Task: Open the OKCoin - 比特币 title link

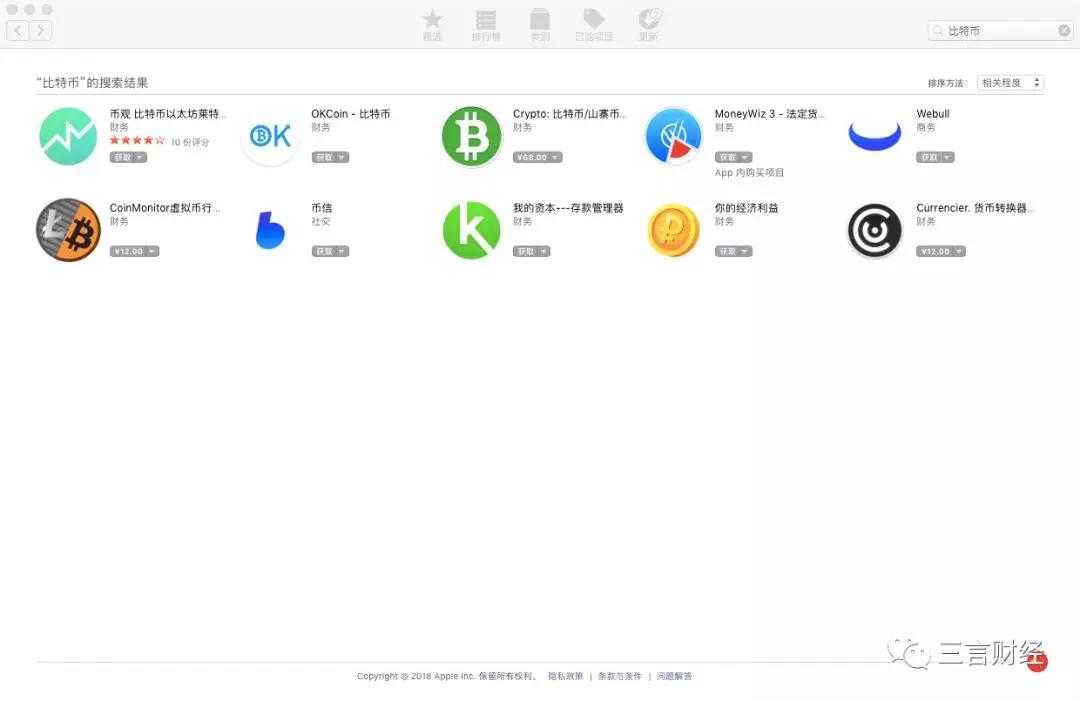Action: click(x=351, y=114)
